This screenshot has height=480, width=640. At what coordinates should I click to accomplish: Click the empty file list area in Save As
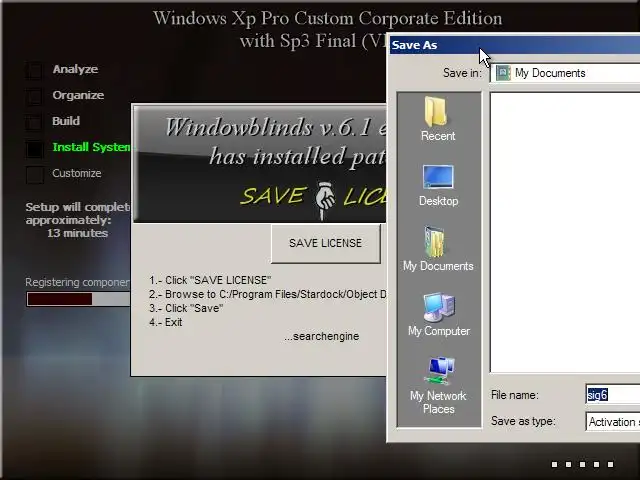(x=565, y=233)
